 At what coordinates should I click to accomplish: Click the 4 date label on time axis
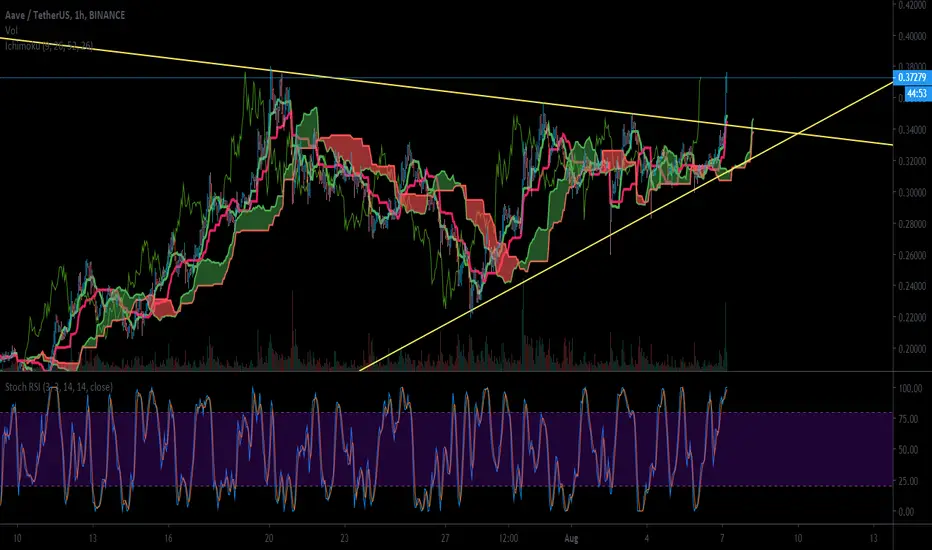(647, 538)
